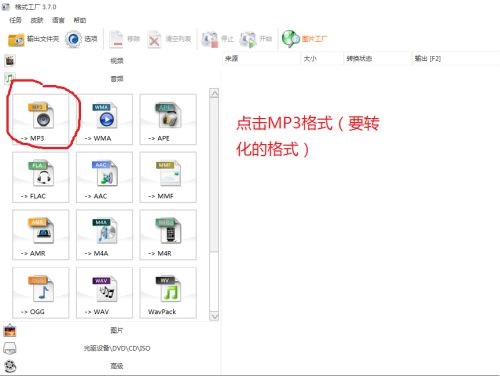500x376 pixels.
Task: Sort by the Source (来源) column header
Action: tap(261, 59)
